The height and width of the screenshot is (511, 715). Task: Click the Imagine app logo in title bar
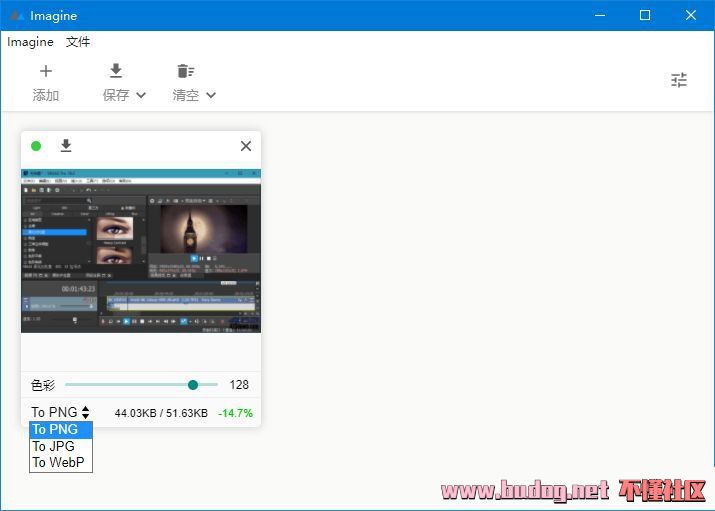coord(16,15)
